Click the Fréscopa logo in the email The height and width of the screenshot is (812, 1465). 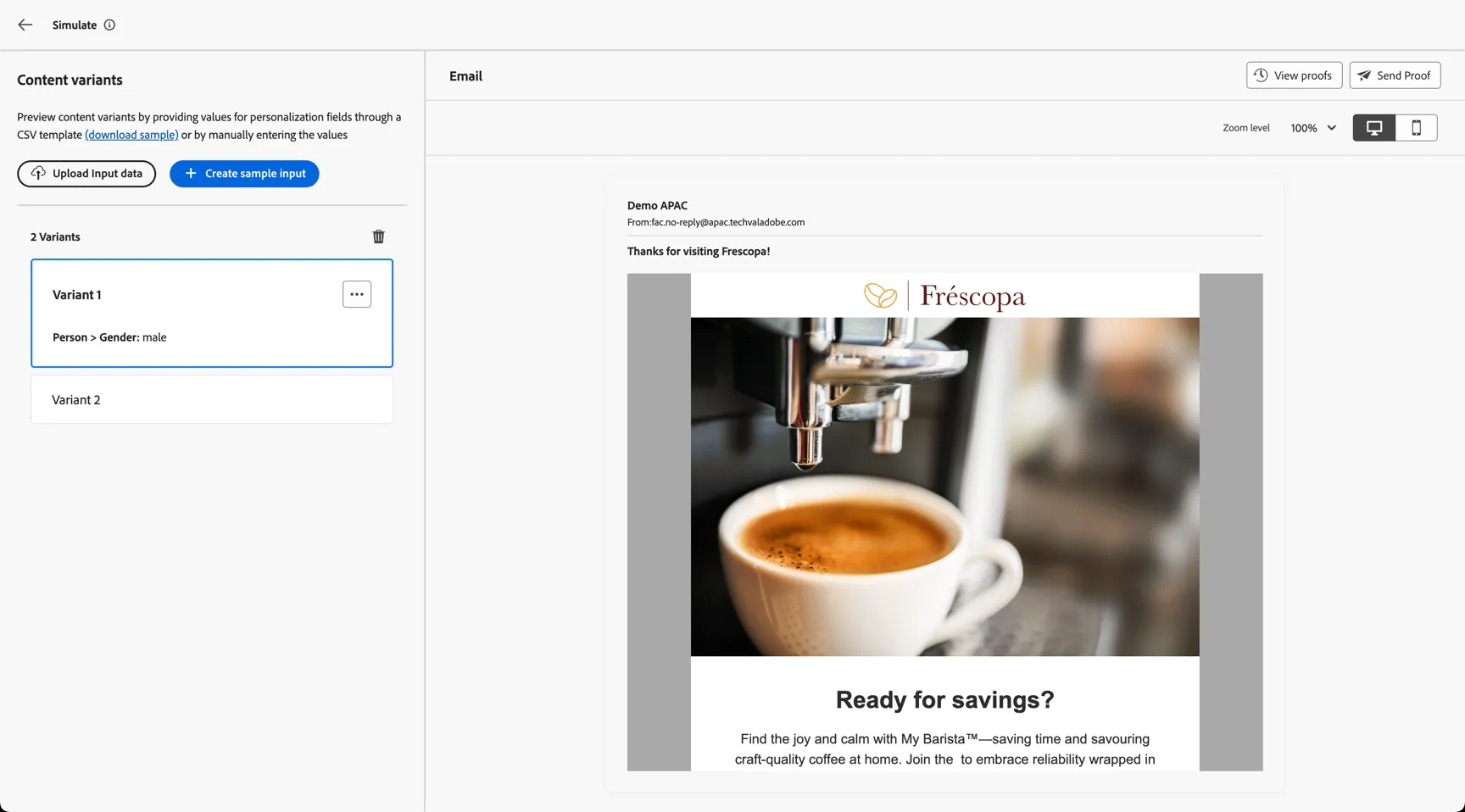[x=944, y=296]
